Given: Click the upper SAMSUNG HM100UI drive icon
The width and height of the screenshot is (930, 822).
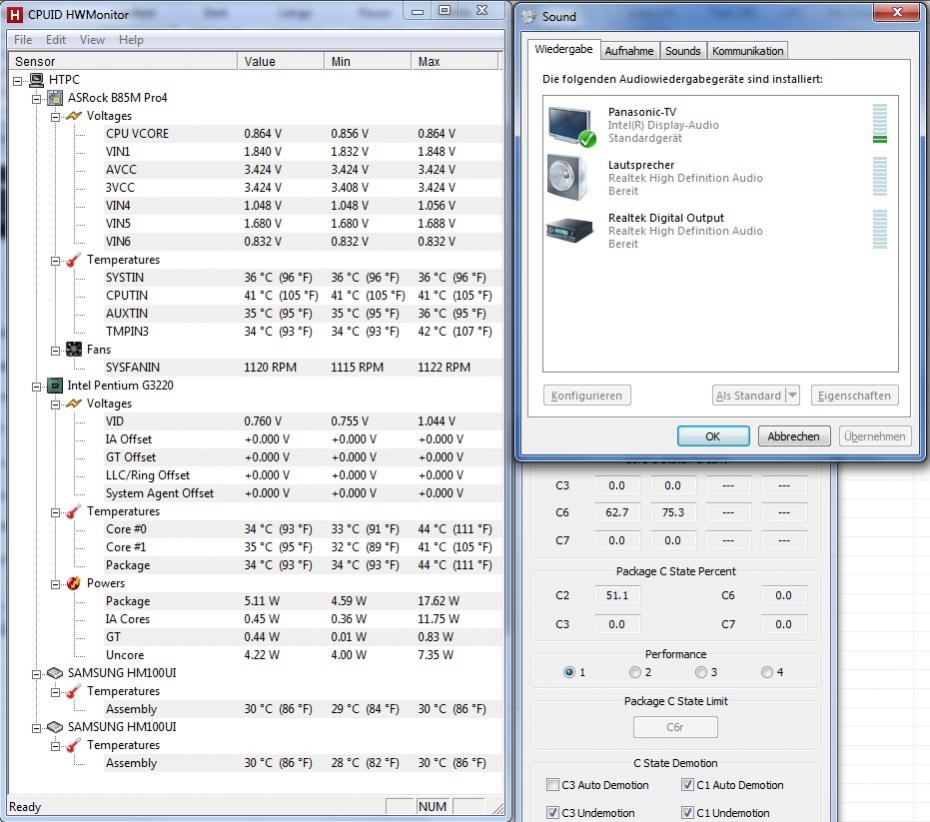Looking at the screenshot, I should click(x=55, y=673).
